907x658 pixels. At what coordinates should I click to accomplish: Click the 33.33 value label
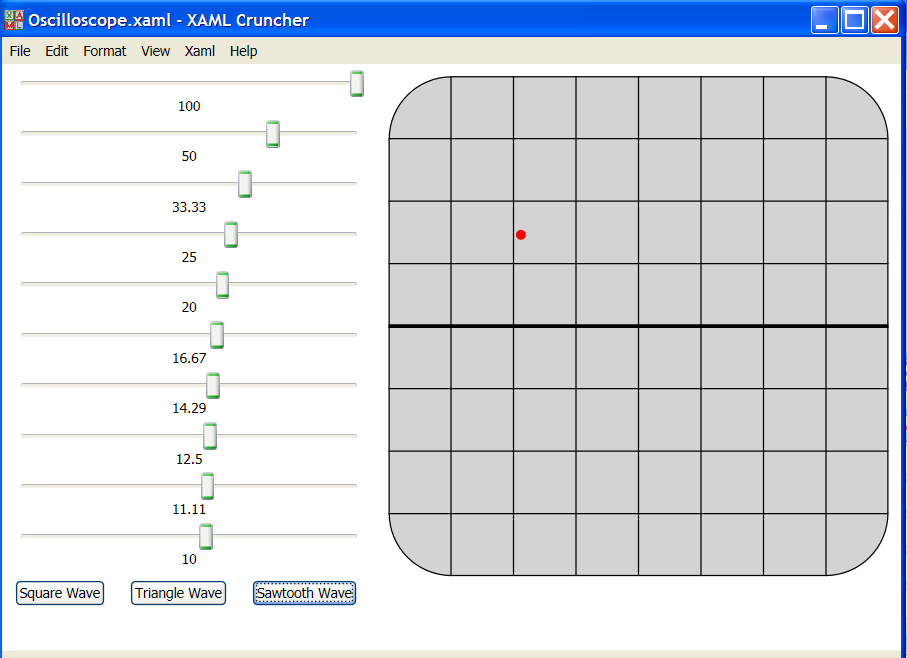189,207
